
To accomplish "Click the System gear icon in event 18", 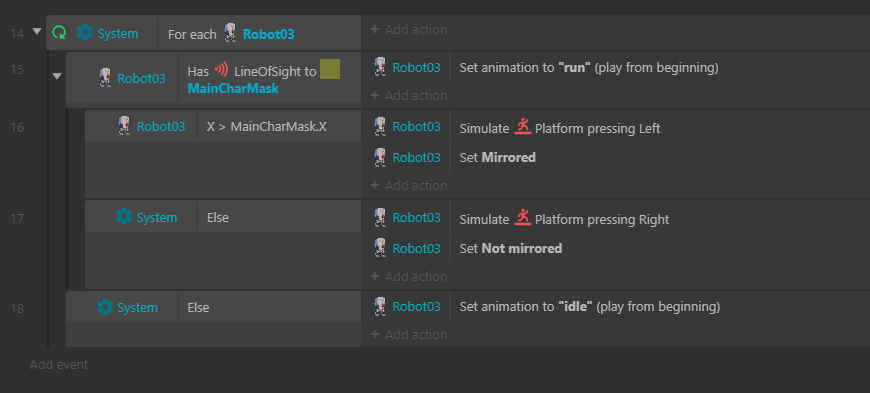I will pos(104,307).
